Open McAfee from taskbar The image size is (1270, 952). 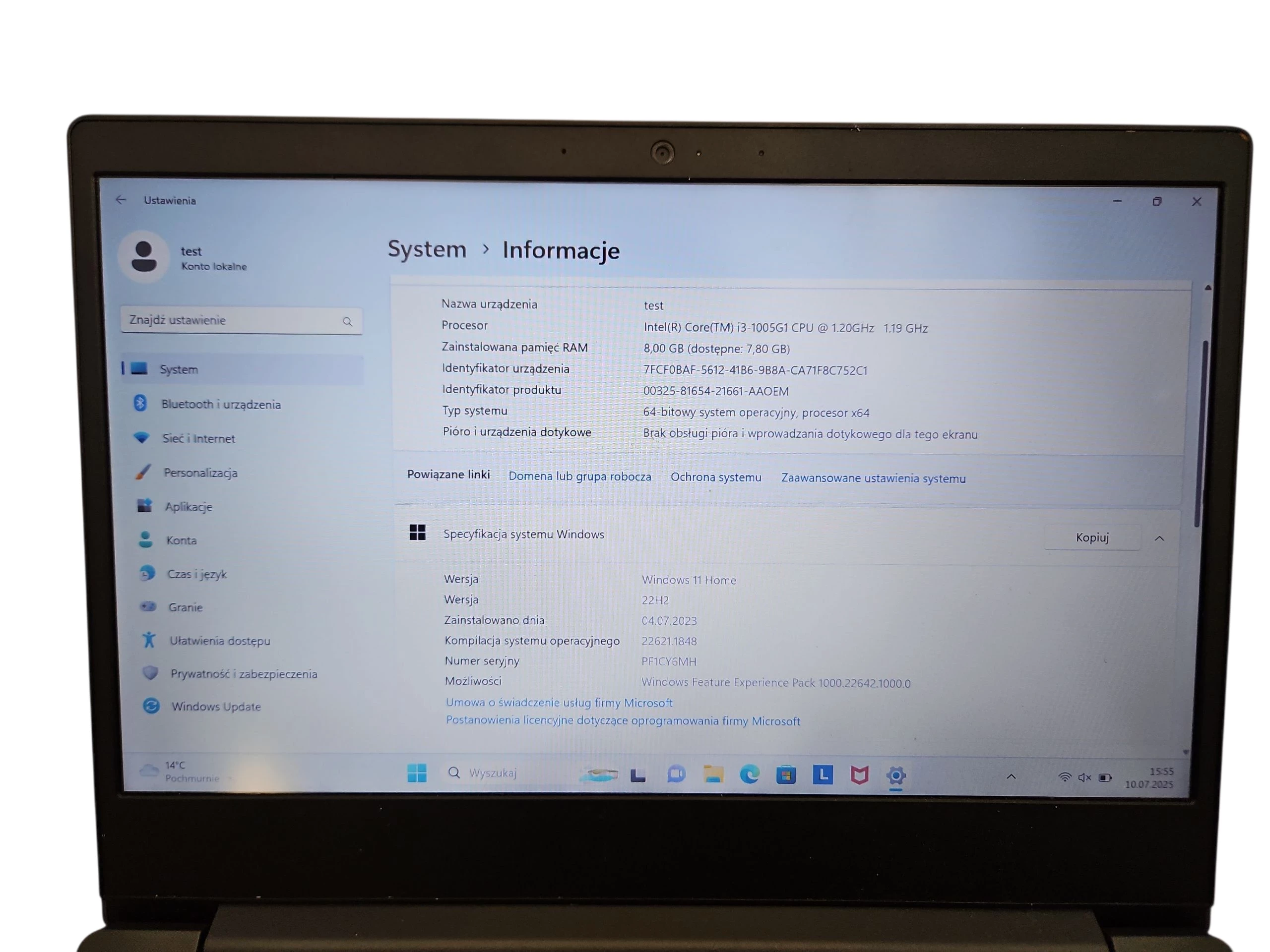[x=859, y=776]
